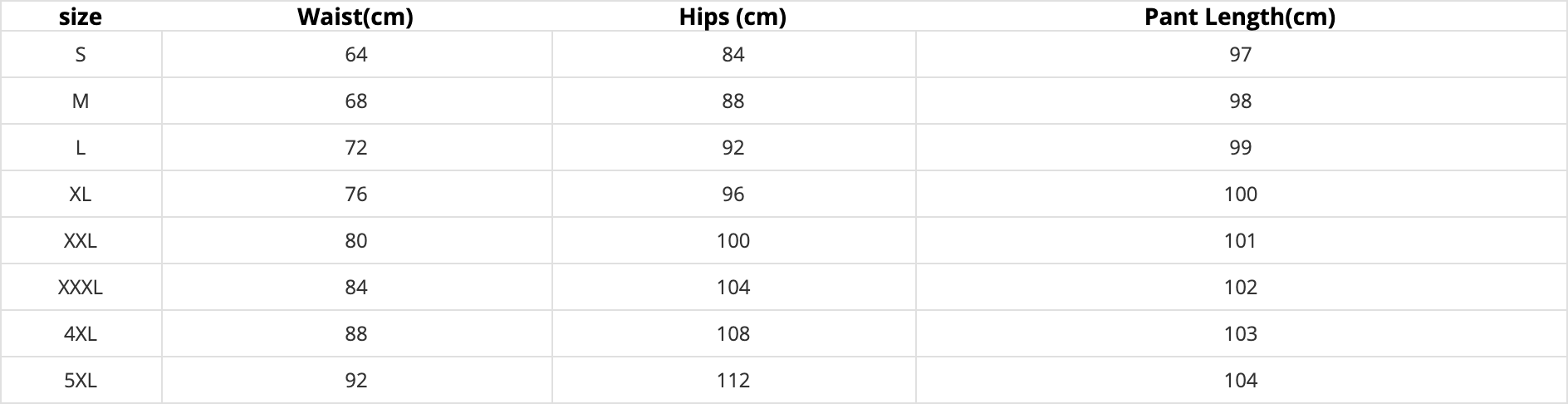Image resolution: width=1568 pixels, height=404 pixels.
Task: Click waist value 64 for size S
Action: pyautogui.click(x=356, y=55)
